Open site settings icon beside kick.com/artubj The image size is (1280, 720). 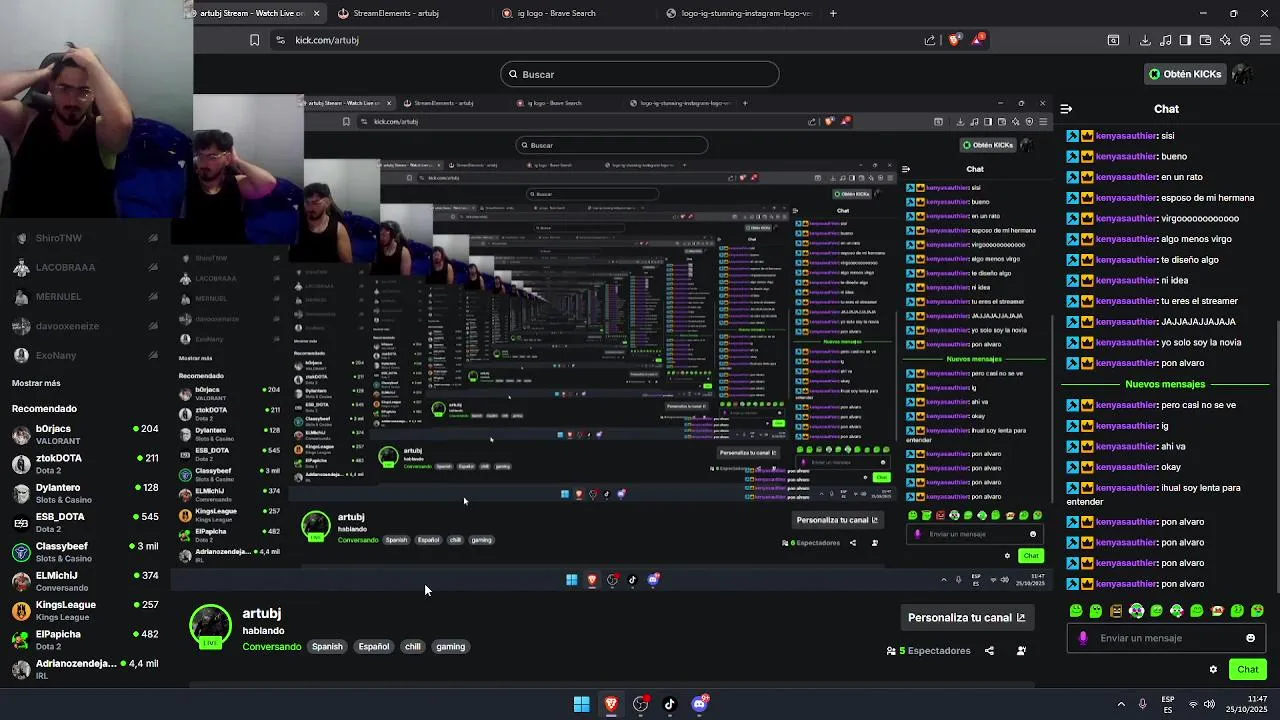280,40
